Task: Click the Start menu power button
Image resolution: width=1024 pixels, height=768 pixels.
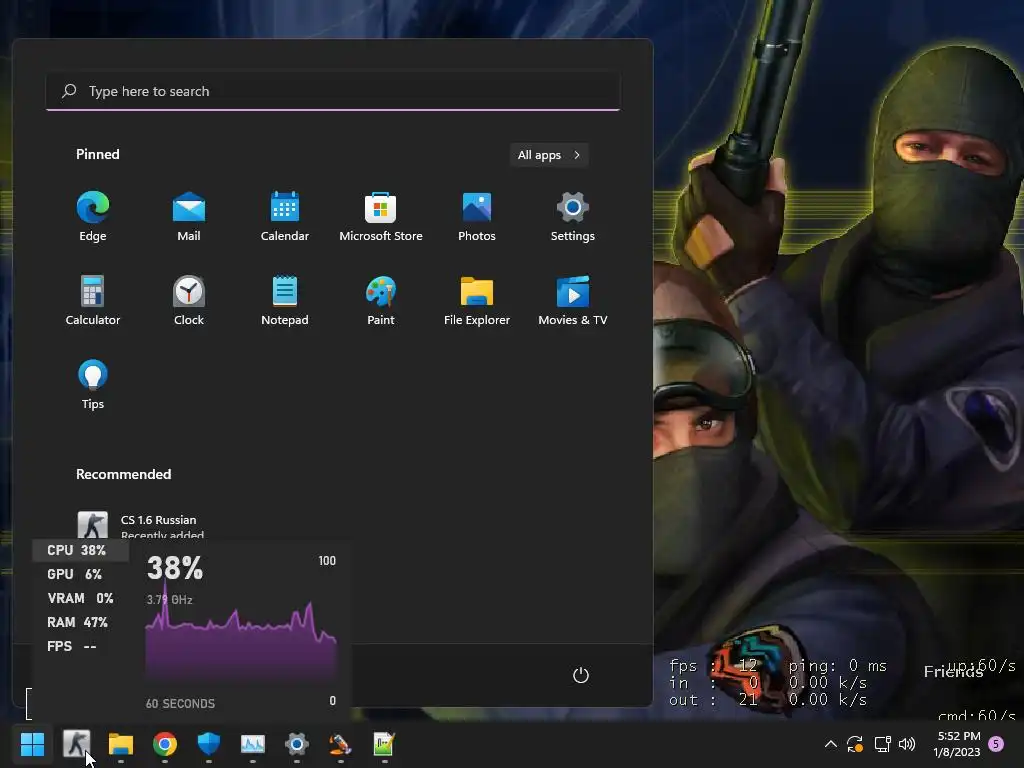Action: coord(581,675)
